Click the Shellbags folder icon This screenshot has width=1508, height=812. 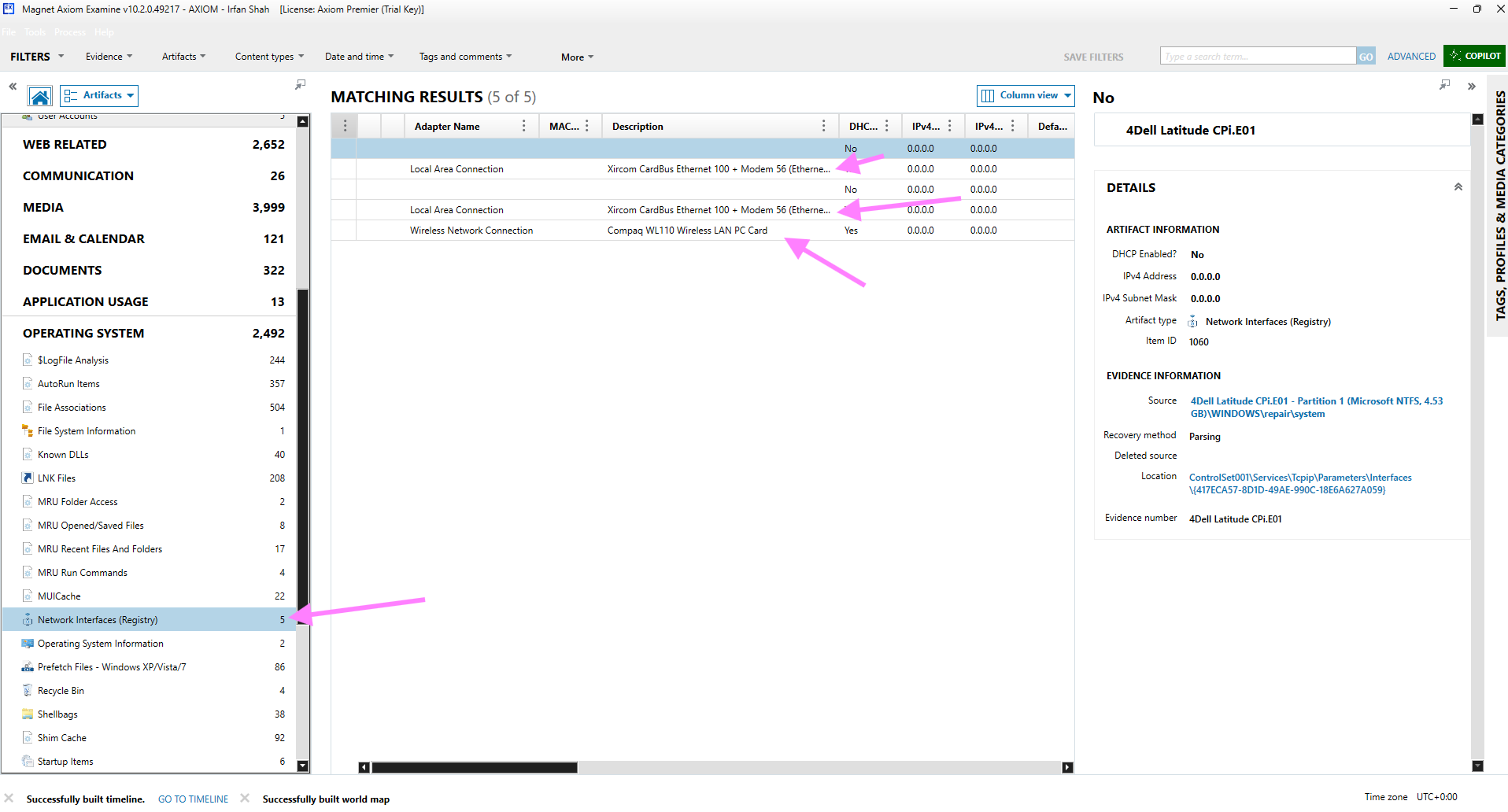28,714
